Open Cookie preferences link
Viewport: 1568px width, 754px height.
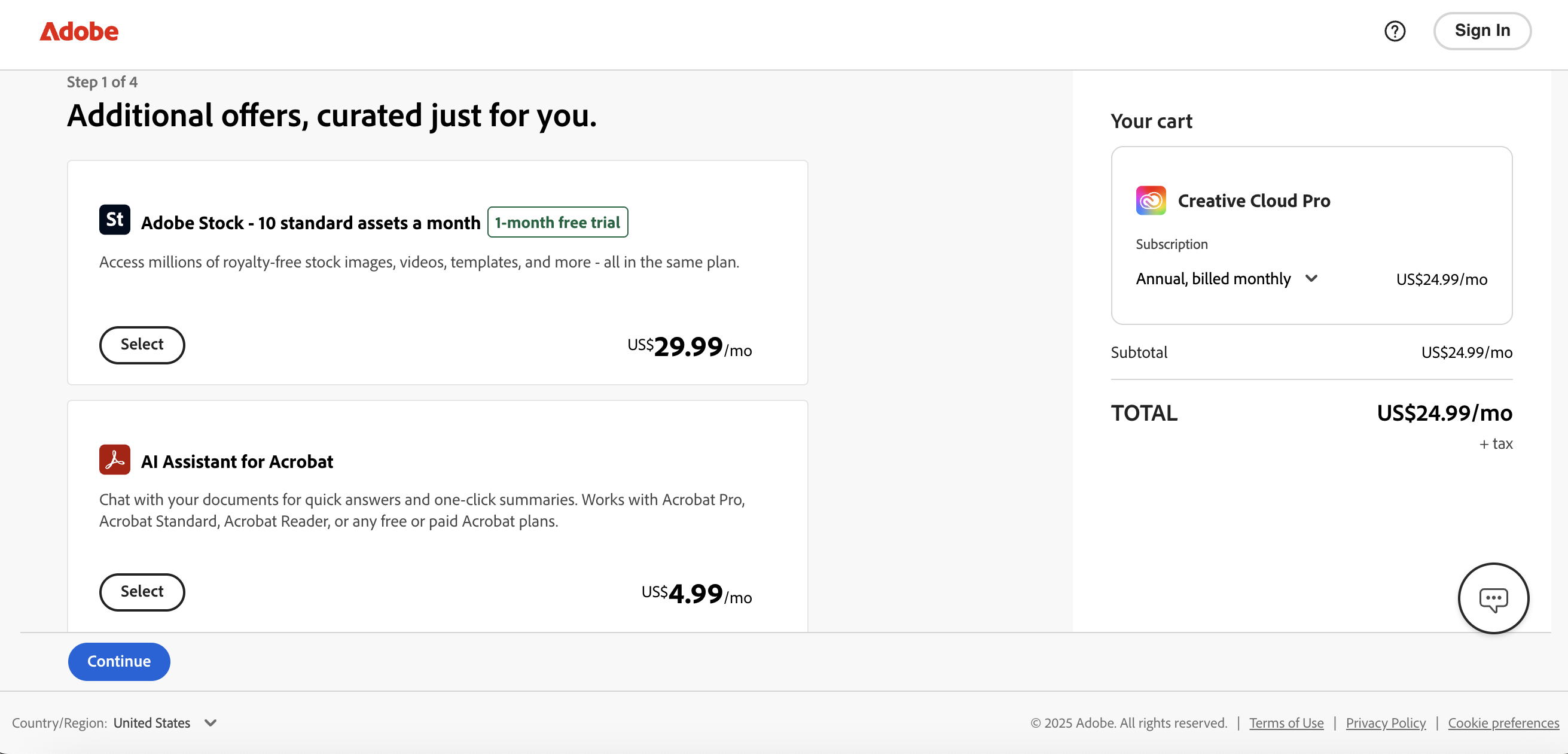coord(1503,723)
